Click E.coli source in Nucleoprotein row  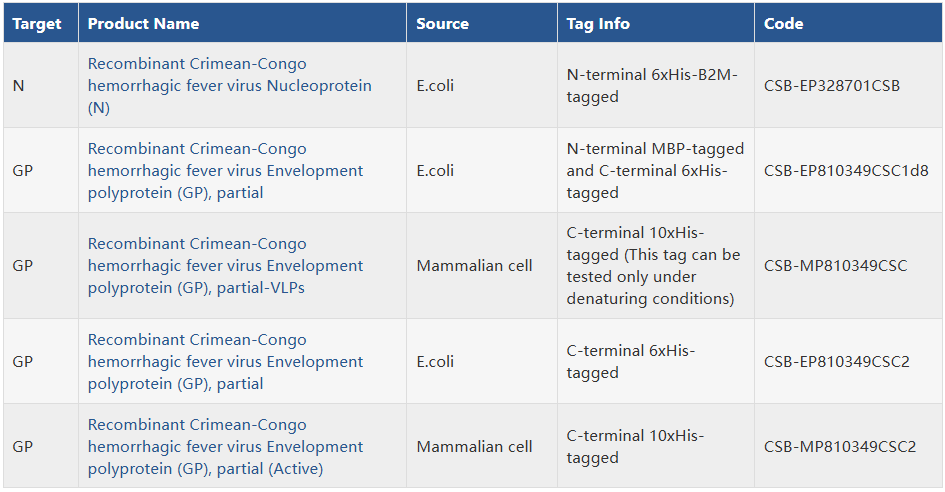tap(435, 86)
